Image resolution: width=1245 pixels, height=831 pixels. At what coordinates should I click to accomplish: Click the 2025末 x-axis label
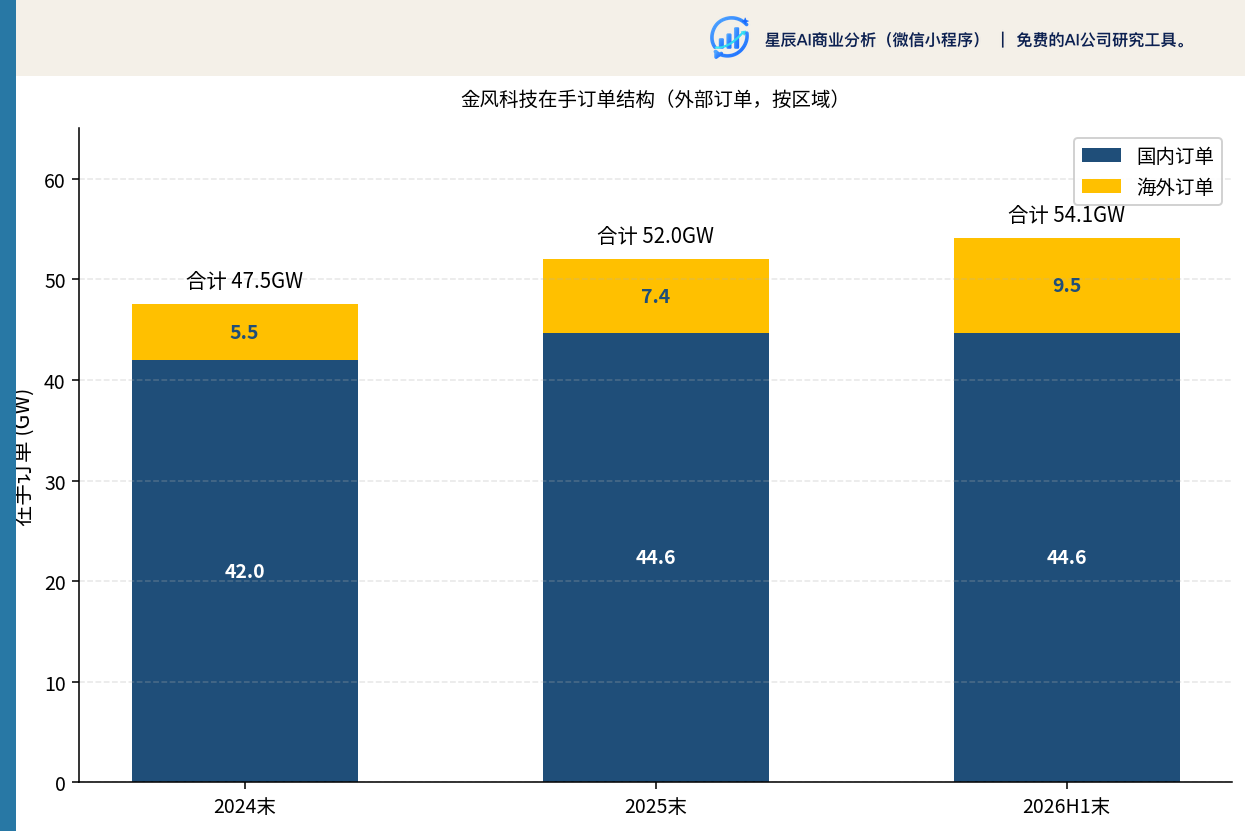click(656, 806)
